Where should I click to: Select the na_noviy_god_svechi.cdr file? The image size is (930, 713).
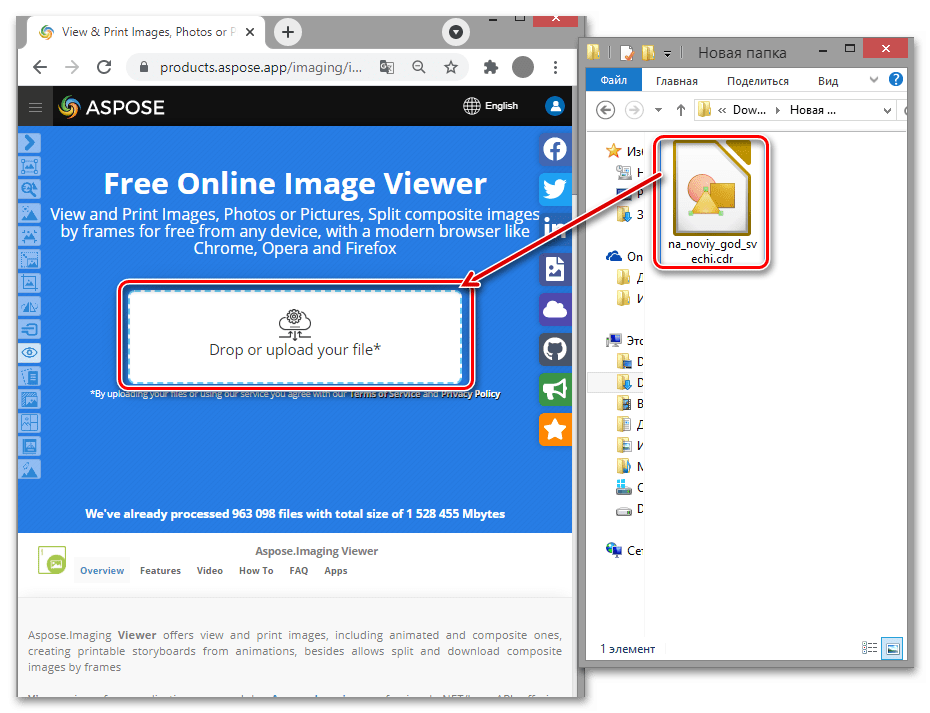(712, 202)
